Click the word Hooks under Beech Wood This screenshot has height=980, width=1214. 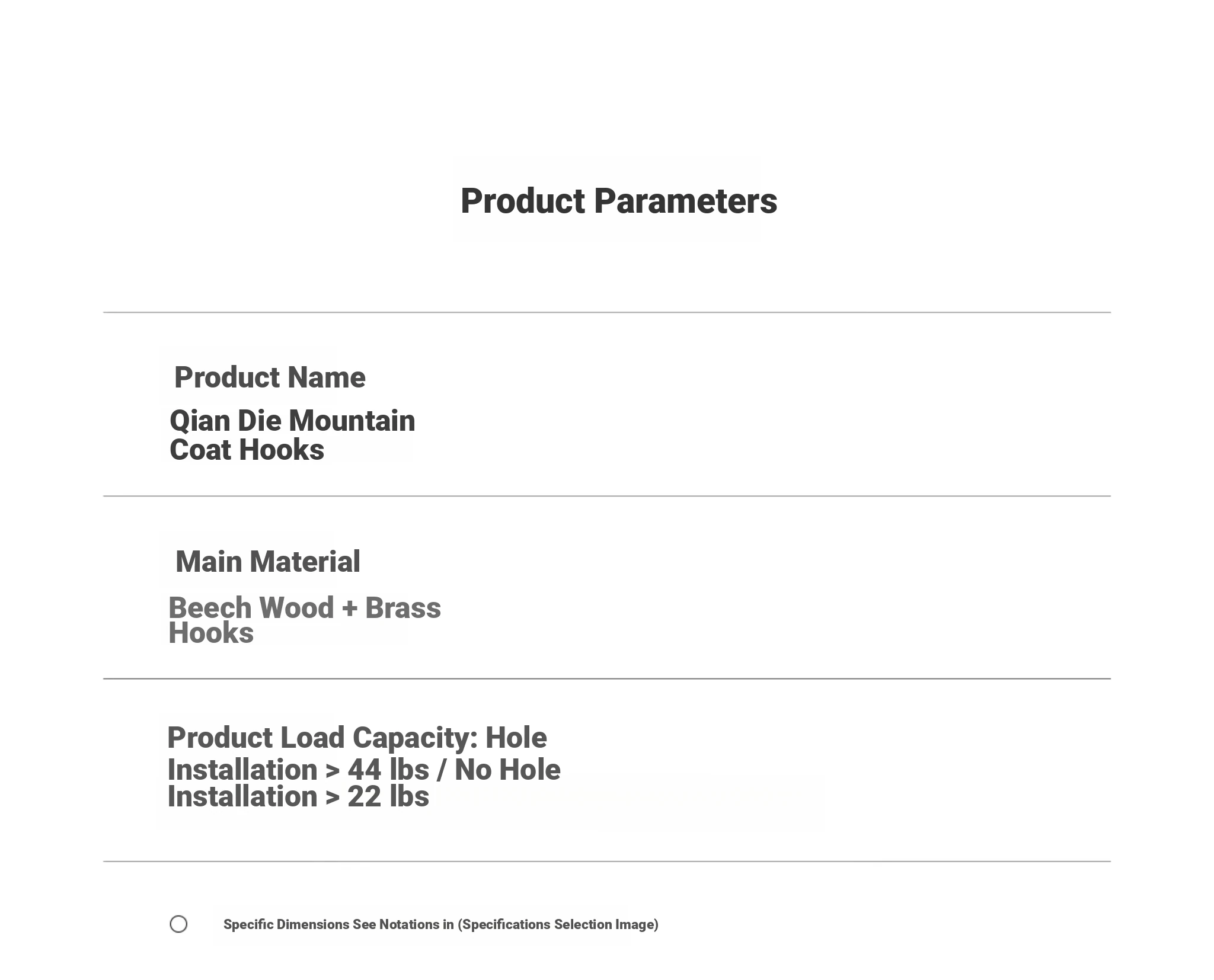211,633
